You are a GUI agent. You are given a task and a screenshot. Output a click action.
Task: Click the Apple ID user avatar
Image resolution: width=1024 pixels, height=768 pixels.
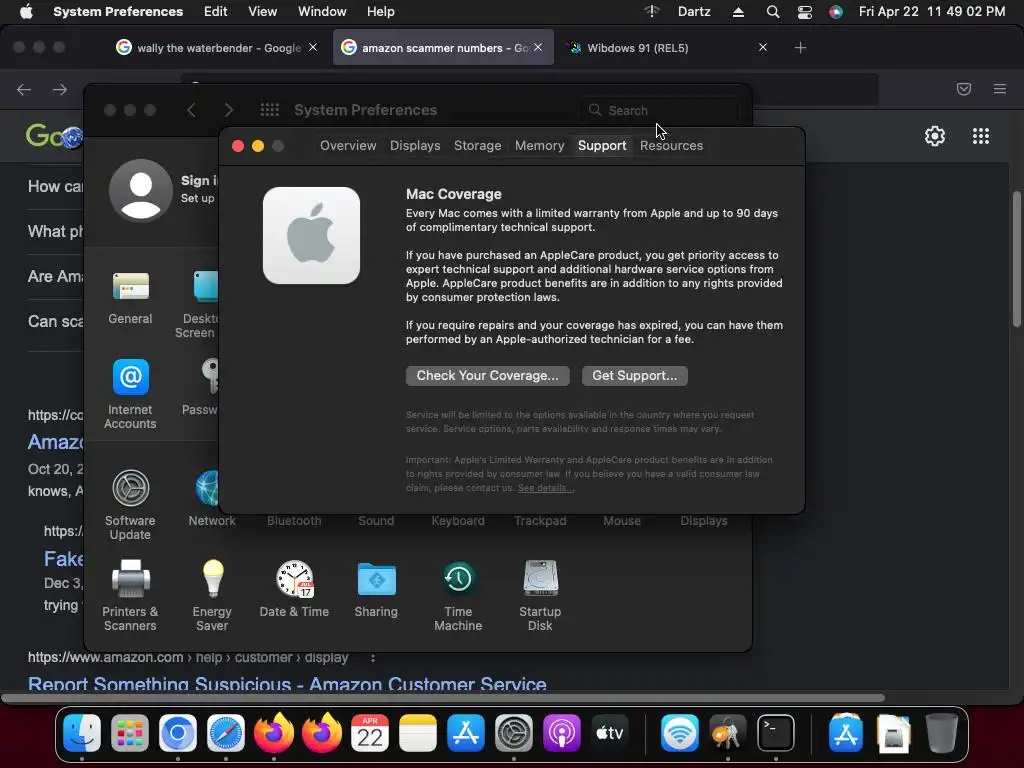click(140, 190)
